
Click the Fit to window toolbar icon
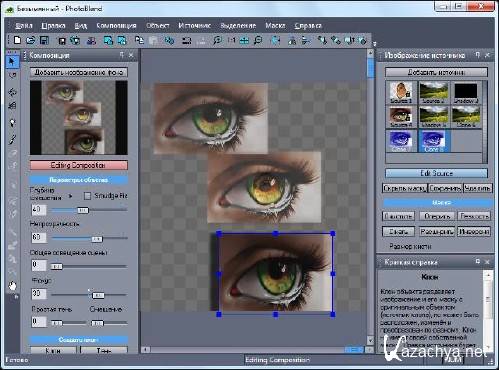coord(244,40)
